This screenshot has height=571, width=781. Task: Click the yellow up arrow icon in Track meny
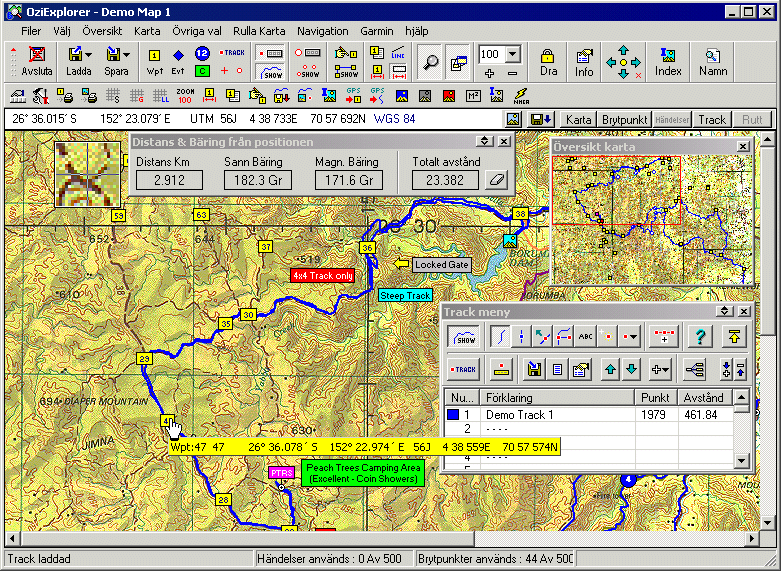click(734, 337)
